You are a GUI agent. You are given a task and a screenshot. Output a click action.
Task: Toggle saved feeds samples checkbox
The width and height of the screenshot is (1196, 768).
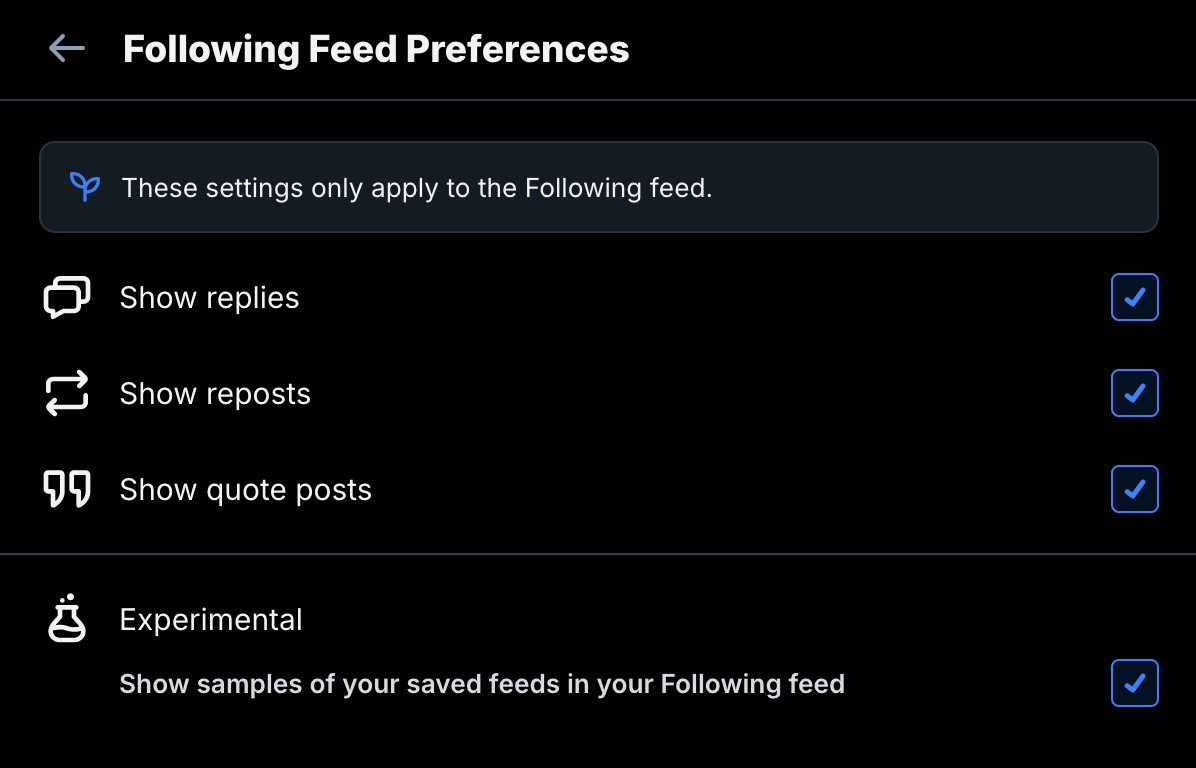tap(1134, 684)
